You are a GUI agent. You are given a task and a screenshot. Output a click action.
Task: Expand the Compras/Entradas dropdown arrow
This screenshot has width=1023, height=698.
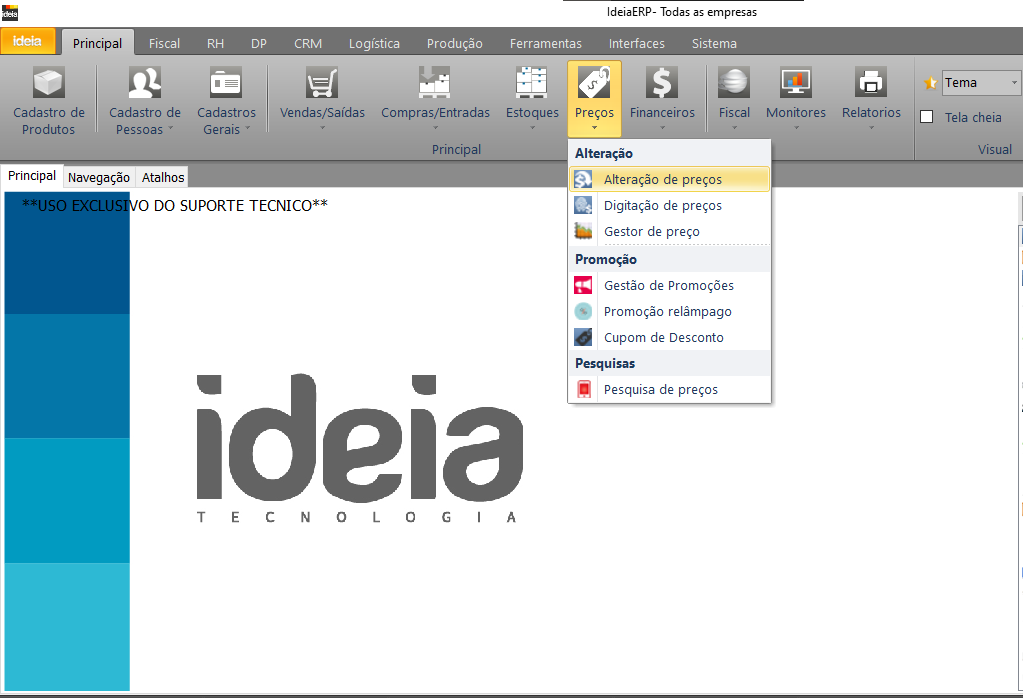coord(435,128)
